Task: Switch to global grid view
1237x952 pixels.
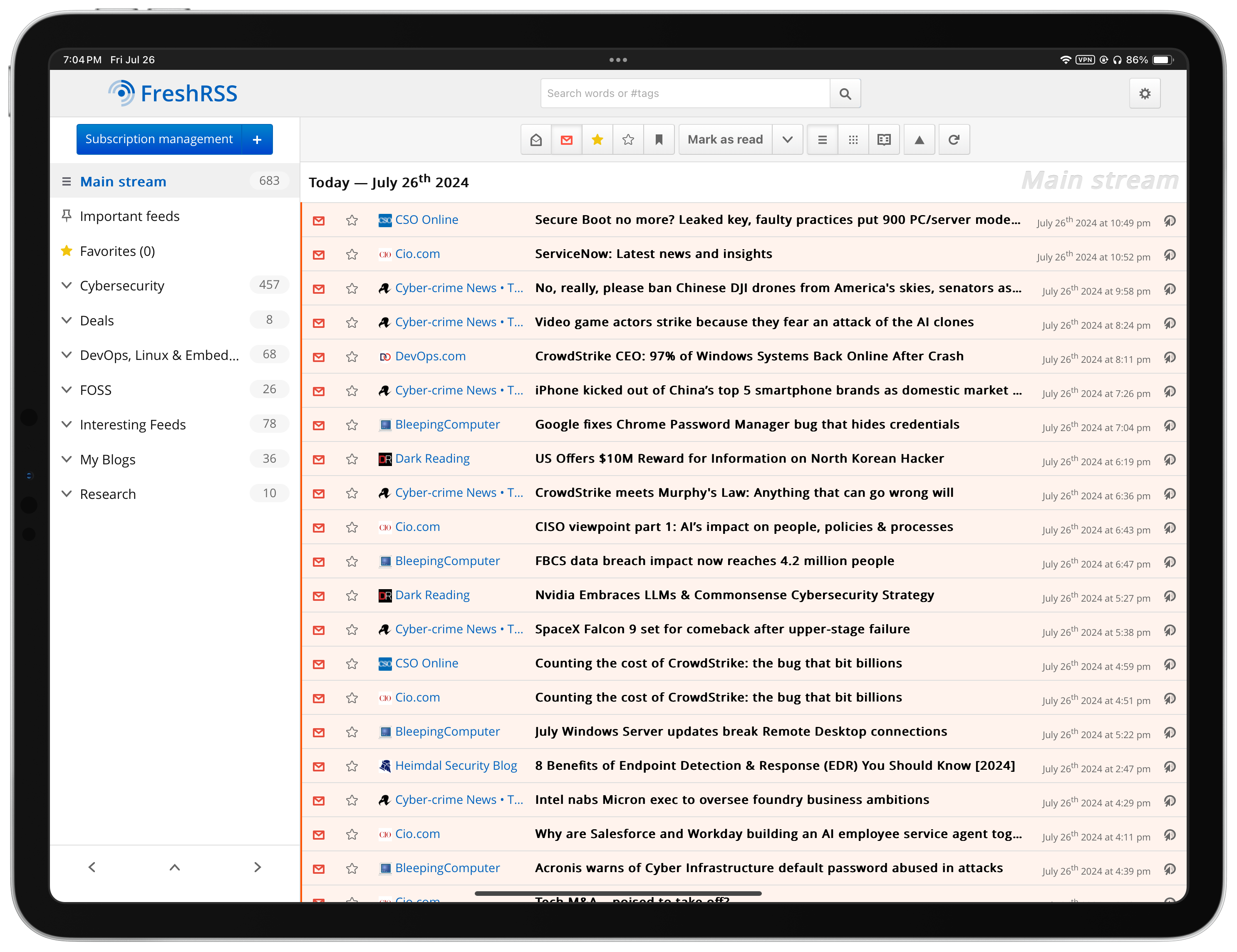Action: pos(853,139)
